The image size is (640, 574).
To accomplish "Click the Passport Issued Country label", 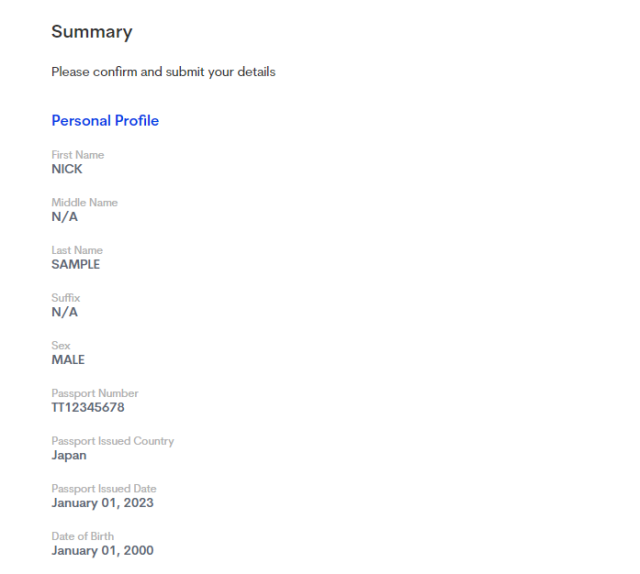I will click(112, 441).
